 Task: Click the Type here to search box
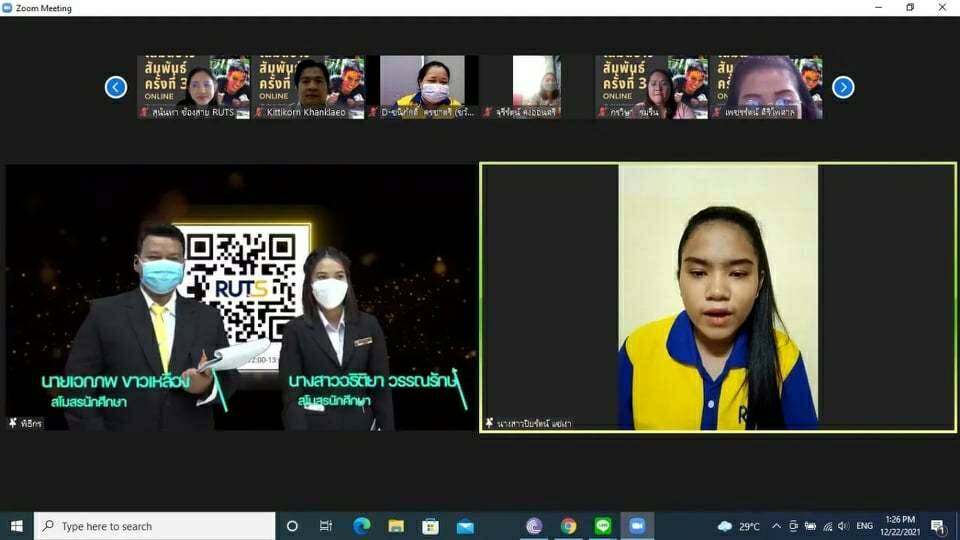coord(155,526)
